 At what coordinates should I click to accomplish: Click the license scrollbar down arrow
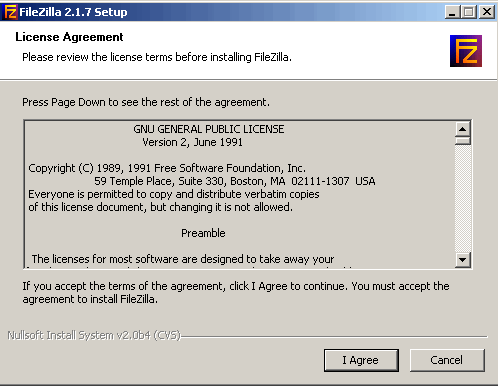point(463,259)
